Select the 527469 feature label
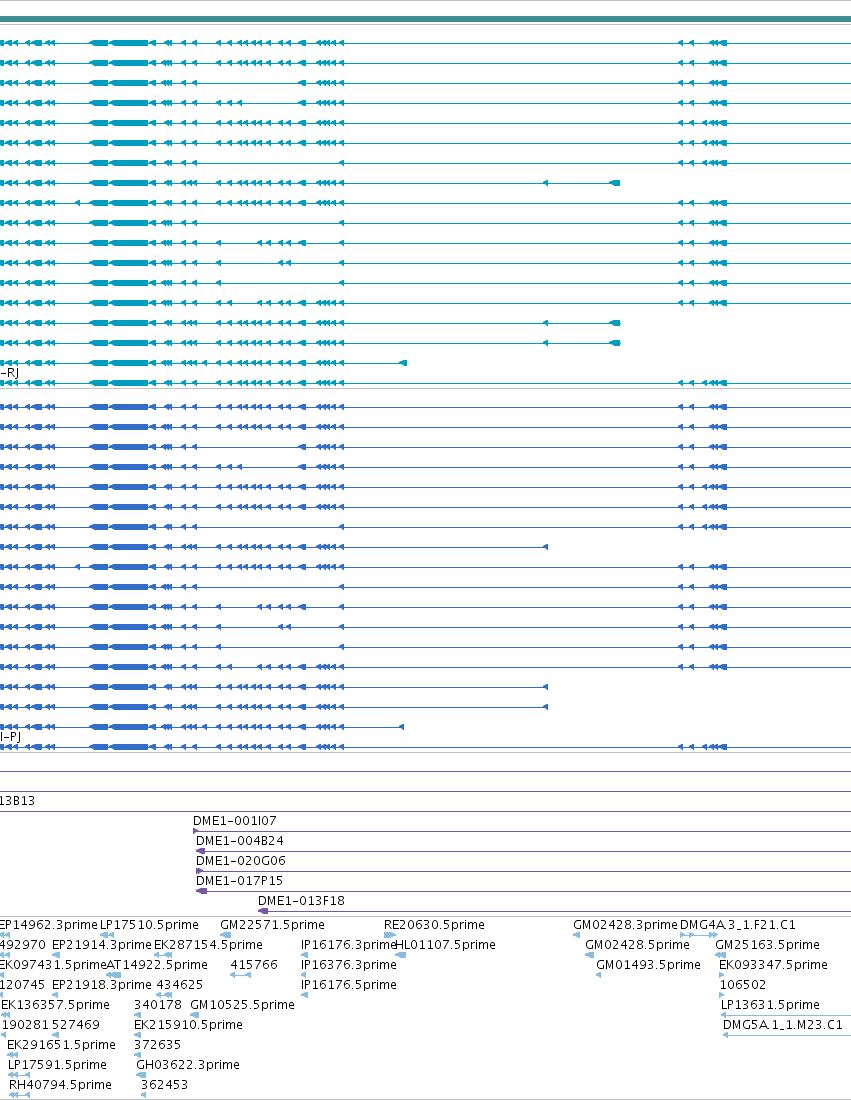This screenshot has width=851, height=1100. pos(76,1025)
